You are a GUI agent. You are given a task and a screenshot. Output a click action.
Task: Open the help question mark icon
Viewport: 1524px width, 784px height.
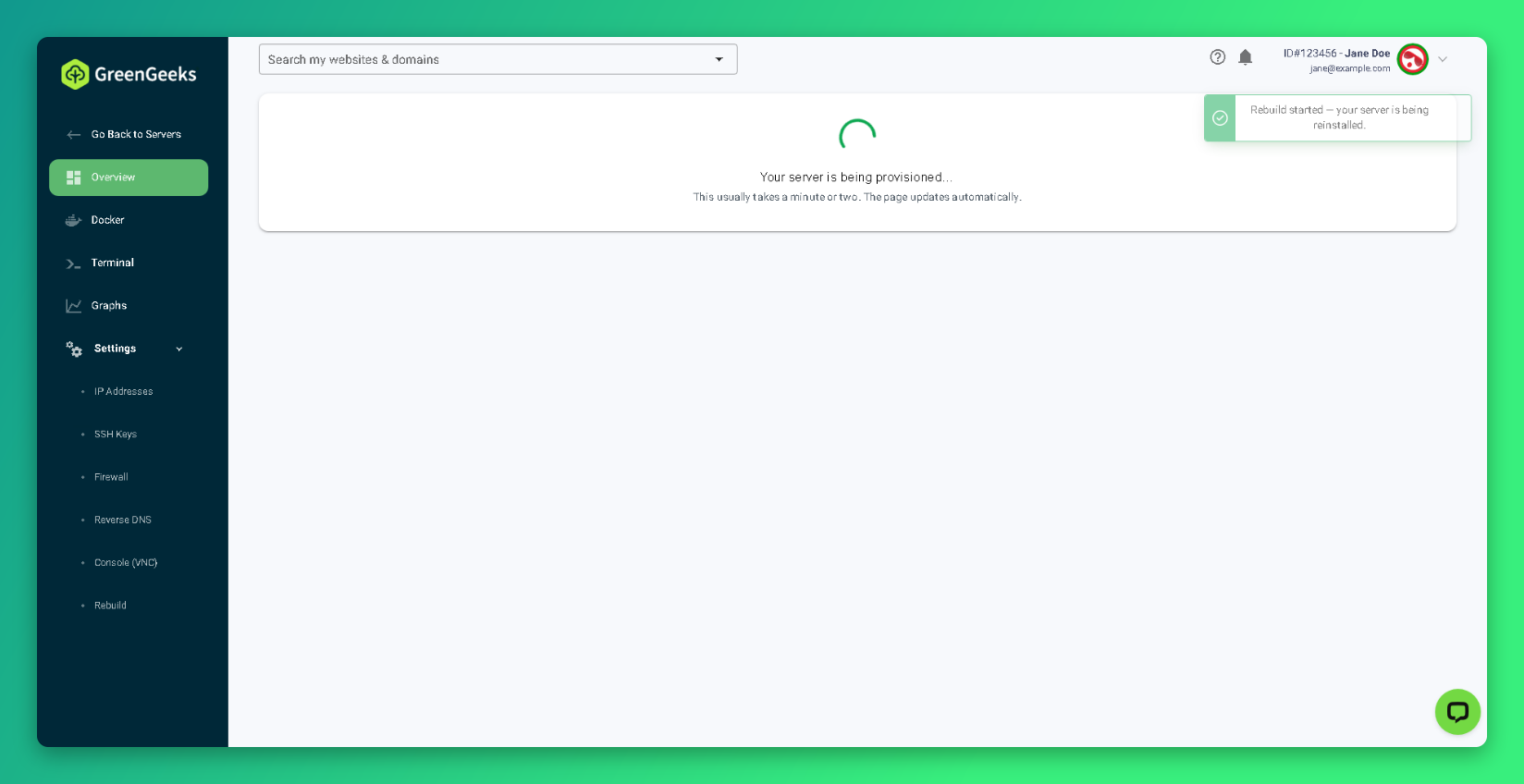tap(1218, 57)
